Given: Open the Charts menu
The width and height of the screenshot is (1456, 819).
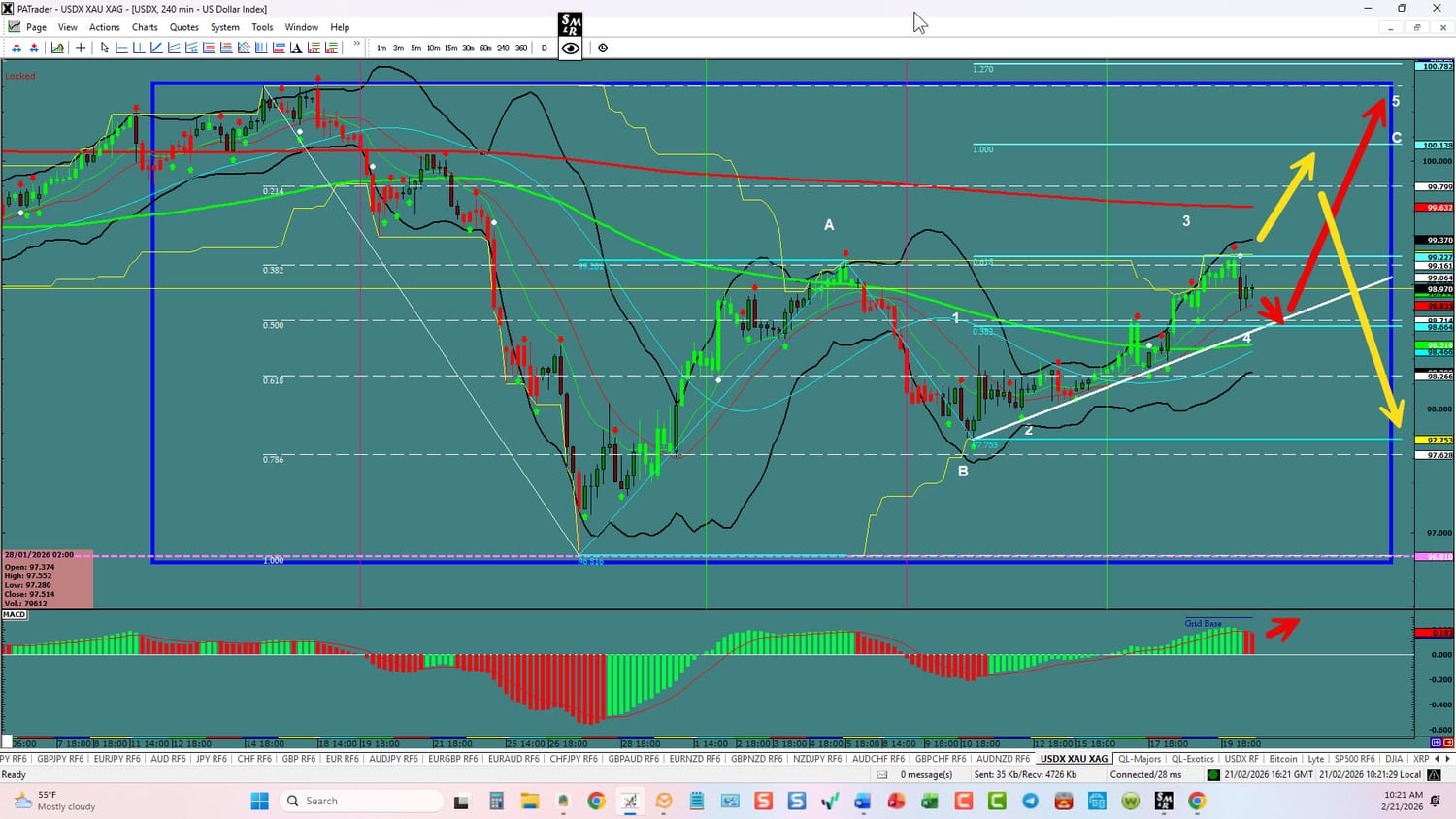Looking at the screenshot, I should (145, 27).
